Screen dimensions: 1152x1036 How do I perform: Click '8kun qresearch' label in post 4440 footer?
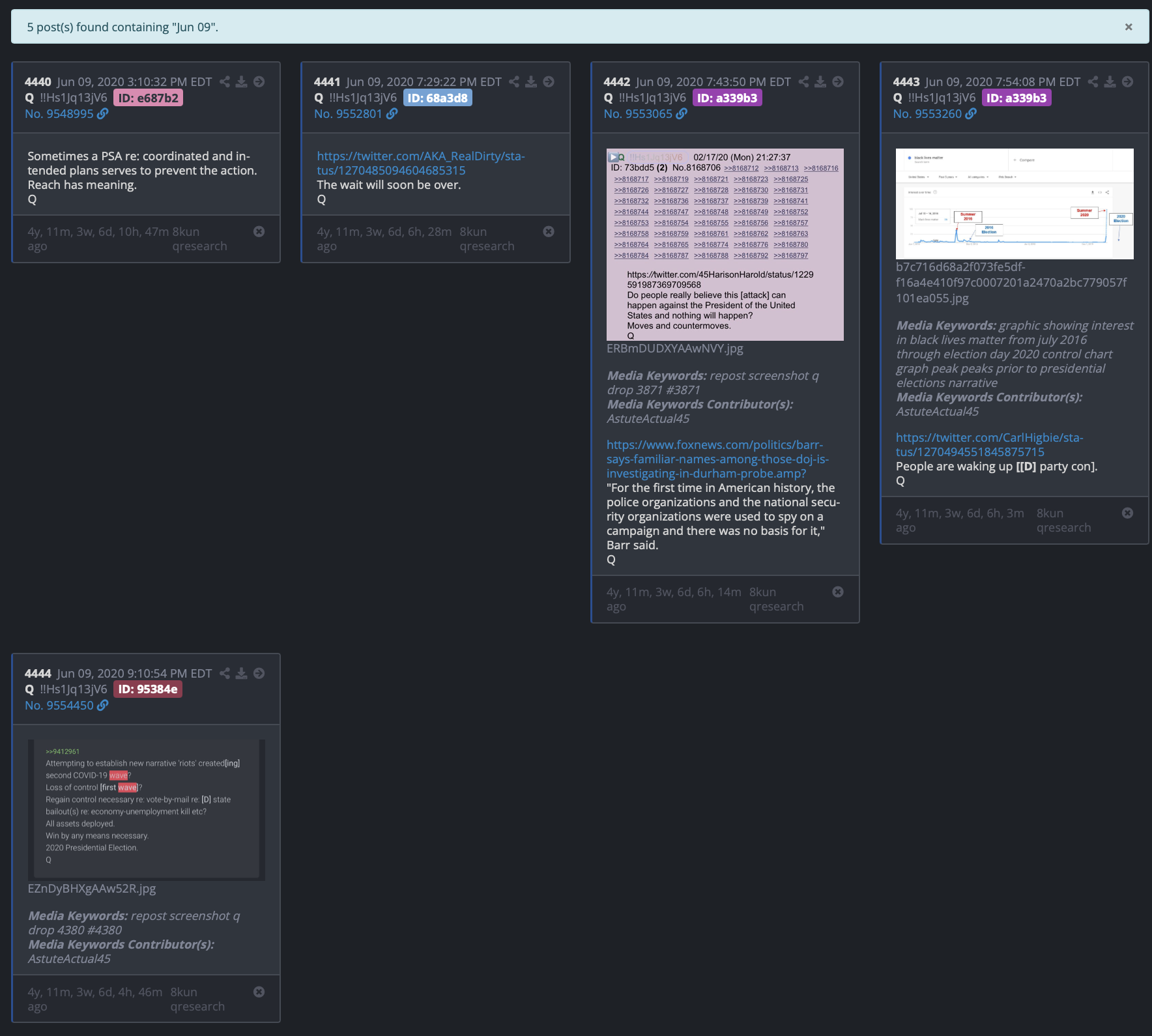199,238
